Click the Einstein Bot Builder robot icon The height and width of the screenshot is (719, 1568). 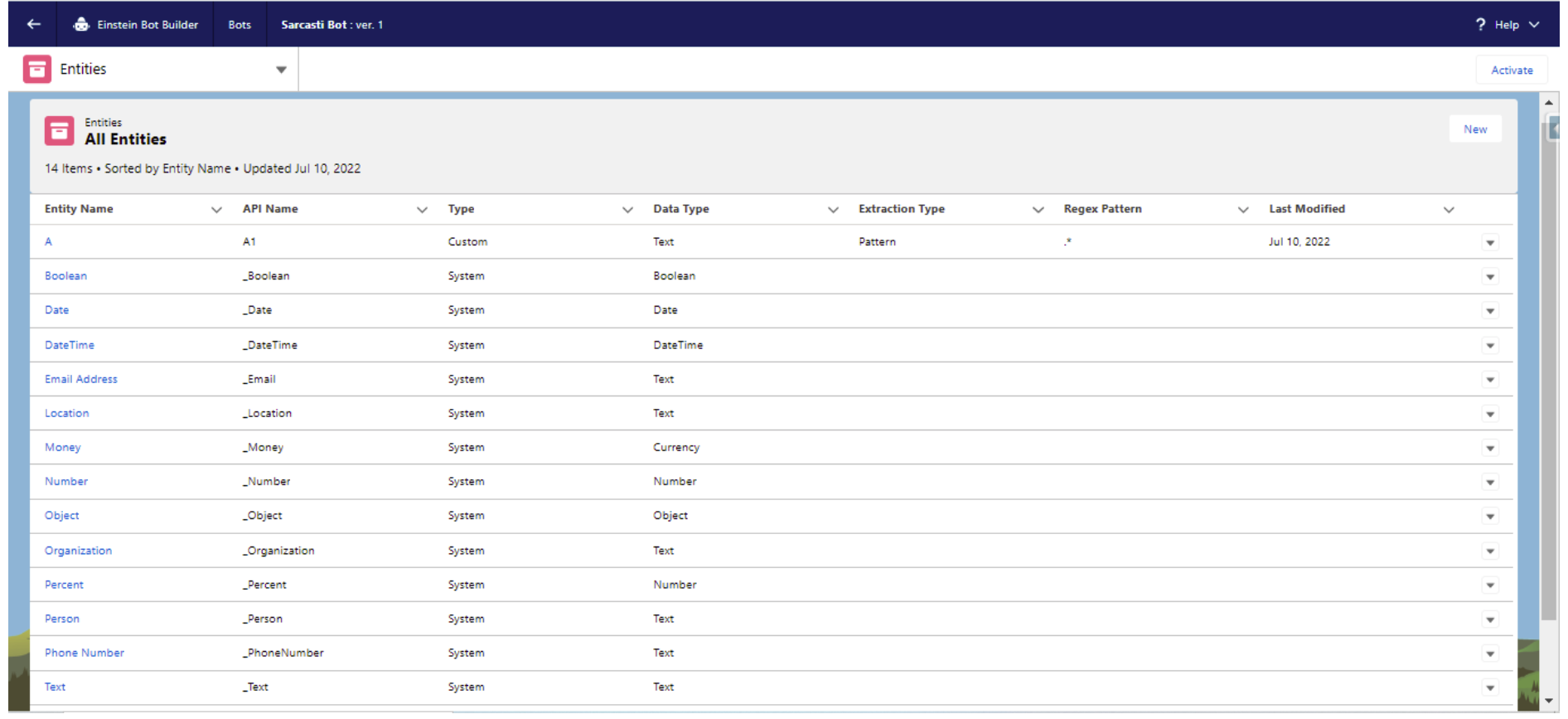pyautogui.click(x=81, y=24)
